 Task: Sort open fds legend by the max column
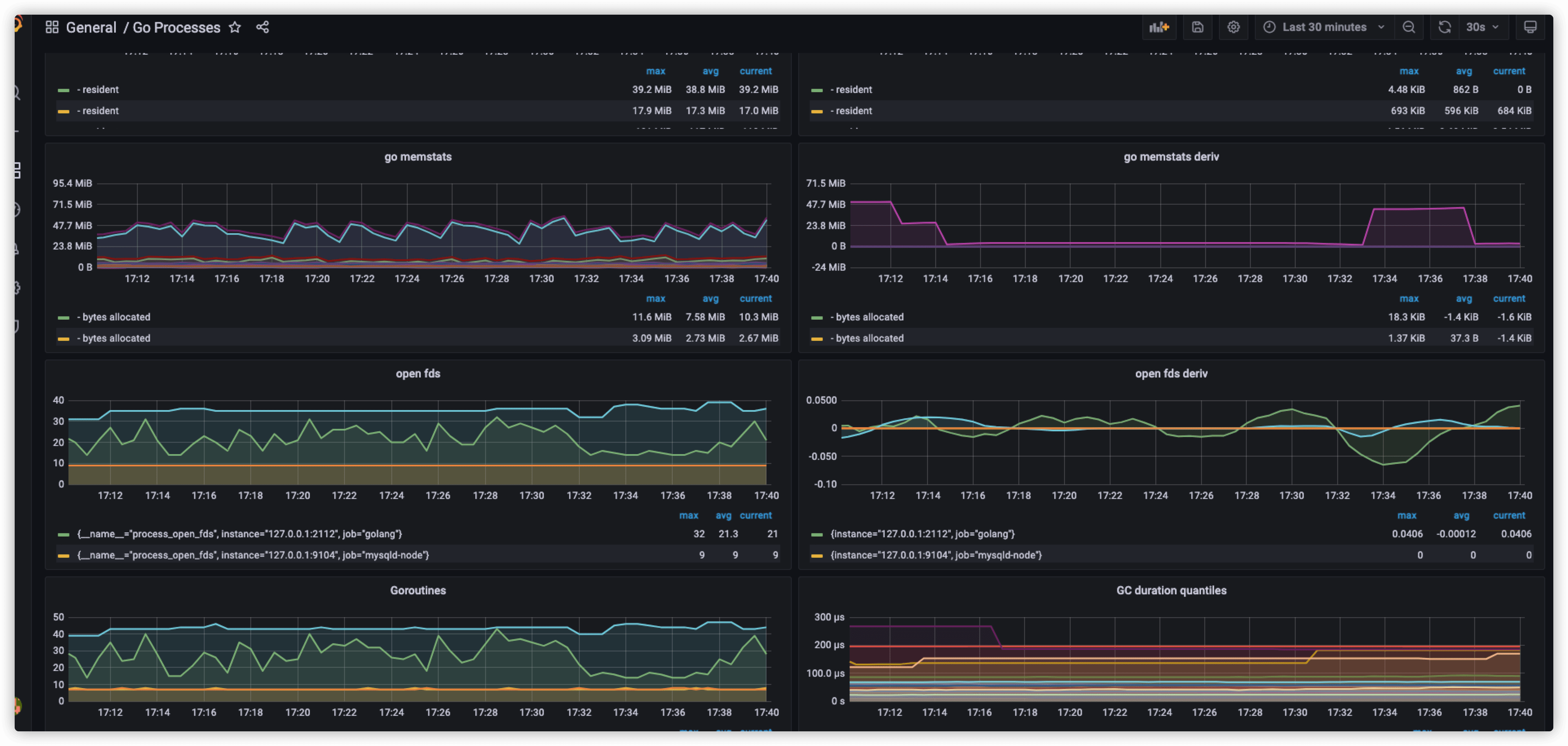pos(689,515)
